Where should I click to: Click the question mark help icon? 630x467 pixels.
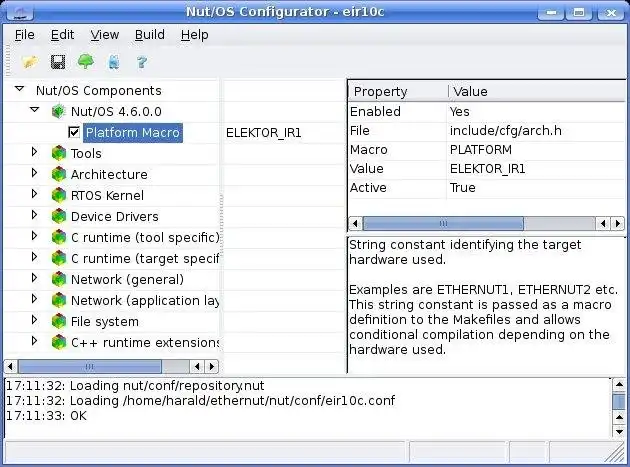[x=142, y=62]
